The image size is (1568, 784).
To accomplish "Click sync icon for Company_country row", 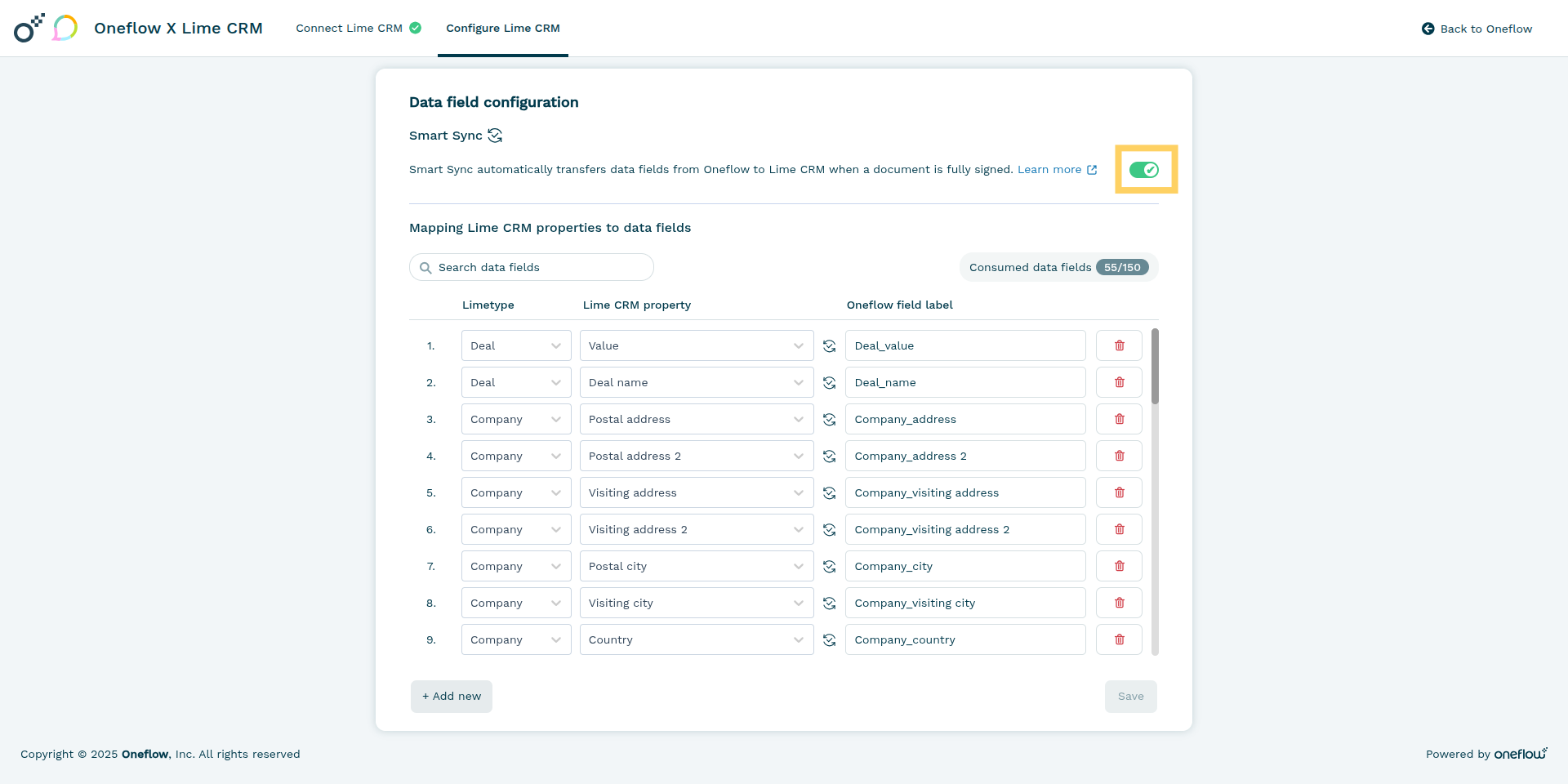I will pos(829,640).
